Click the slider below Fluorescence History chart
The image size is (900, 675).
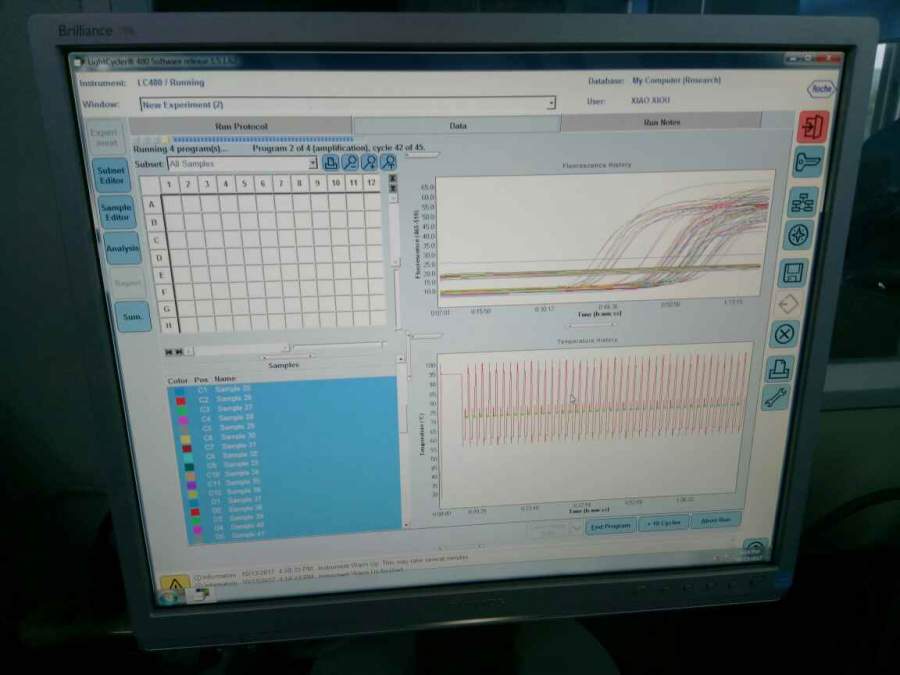[x=593, y=324]
